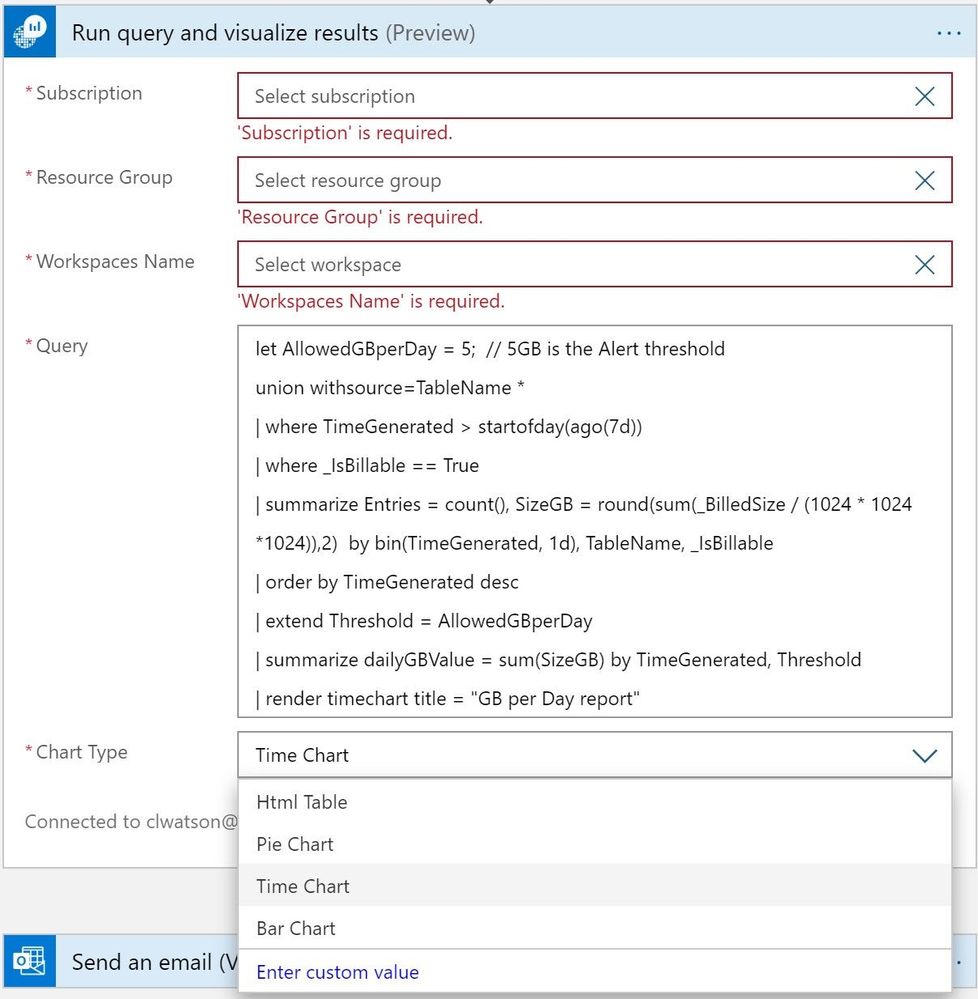The width and height of the screenshot is (978, 999).
Task: Click the 'Resource Group' is required message
Action: (x=360, y=217)
